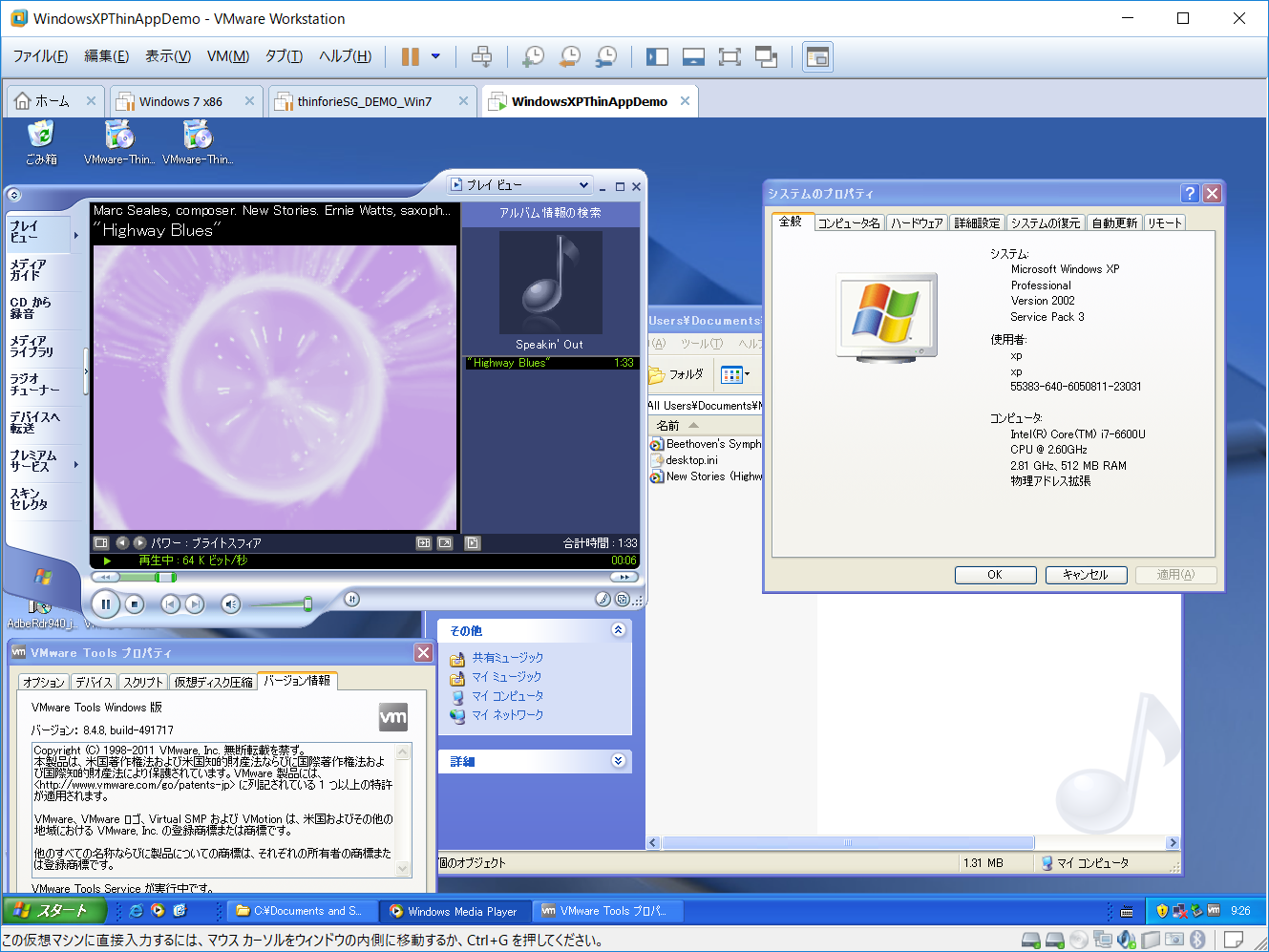Skip to previous track in Media Player
1269x952 pixels.
[x=170, y=603]
